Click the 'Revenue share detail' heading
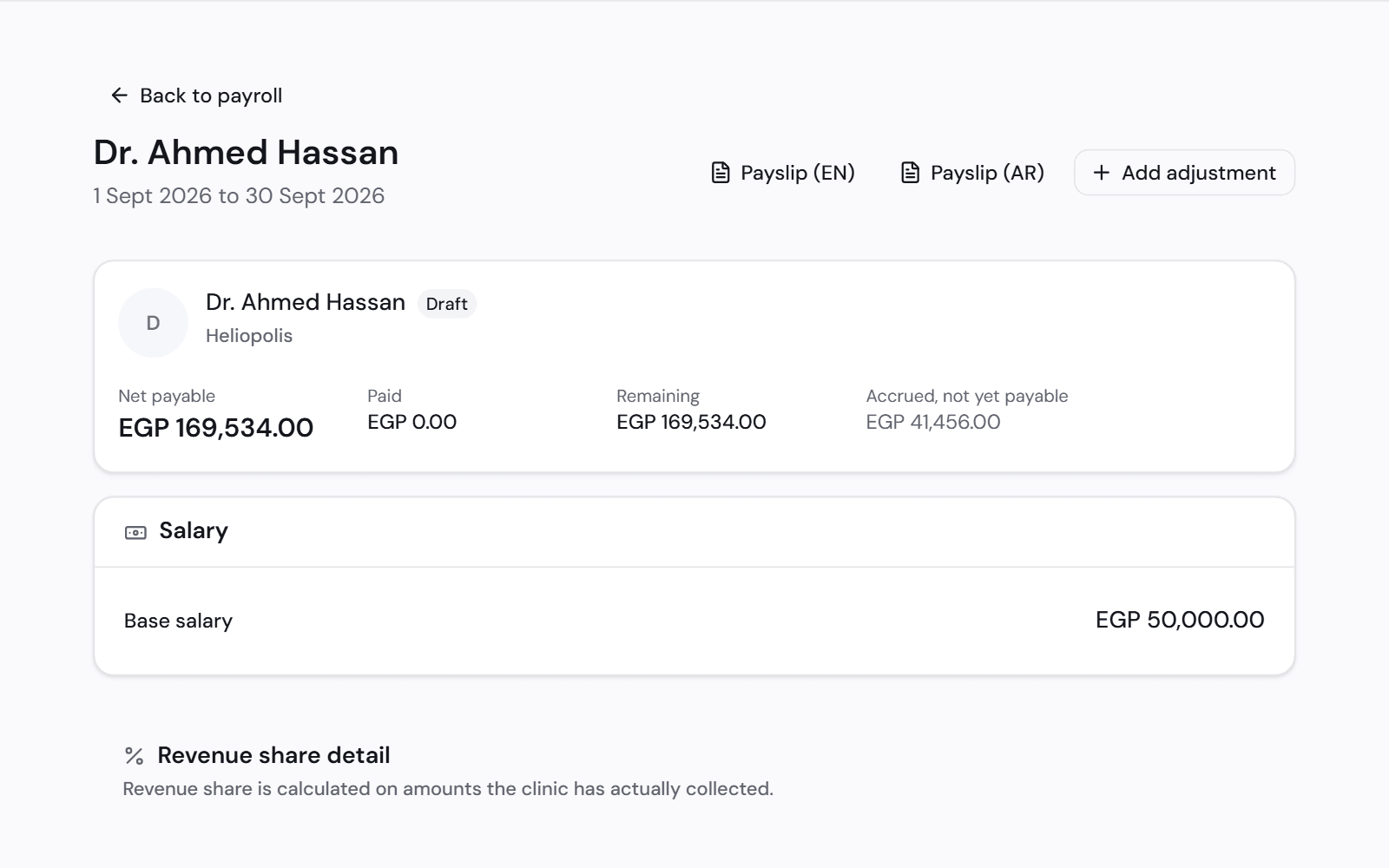 click(273, 755)
